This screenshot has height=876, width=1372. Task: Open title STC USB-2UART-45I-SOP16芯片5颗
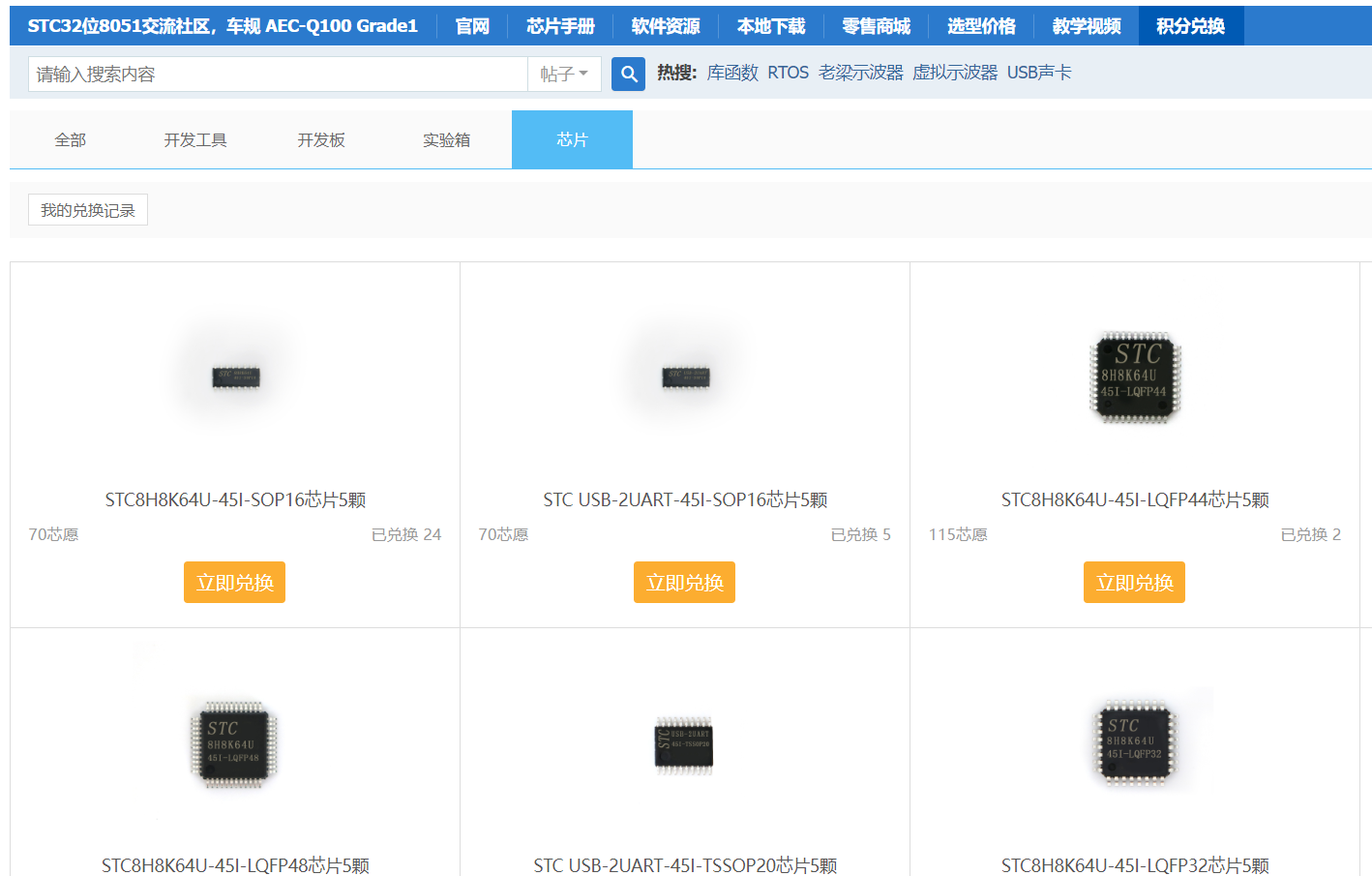pos(685,499)
